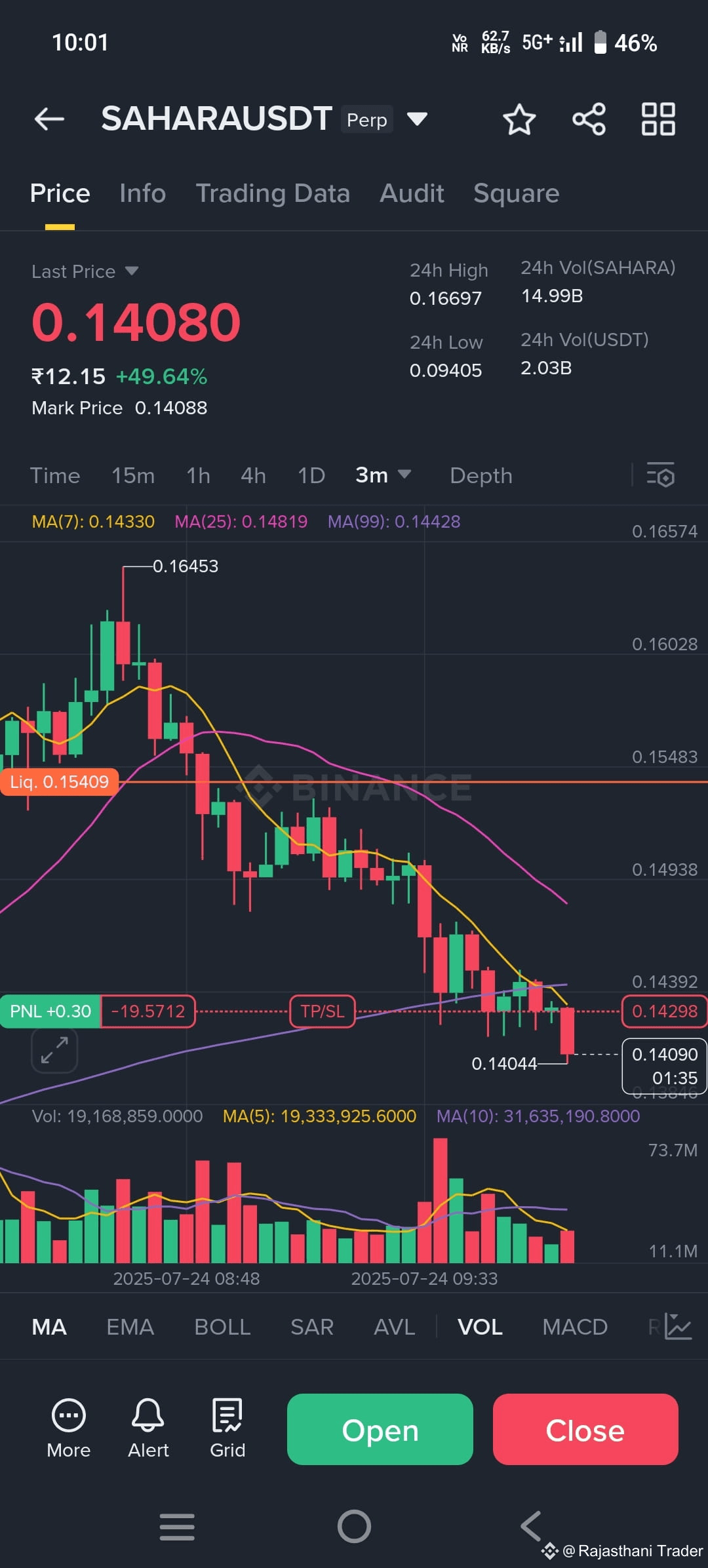The height and width of the screenshot is (1568, 708).
Task: Open the More options icon
Action: click(x=69, y=1428)
